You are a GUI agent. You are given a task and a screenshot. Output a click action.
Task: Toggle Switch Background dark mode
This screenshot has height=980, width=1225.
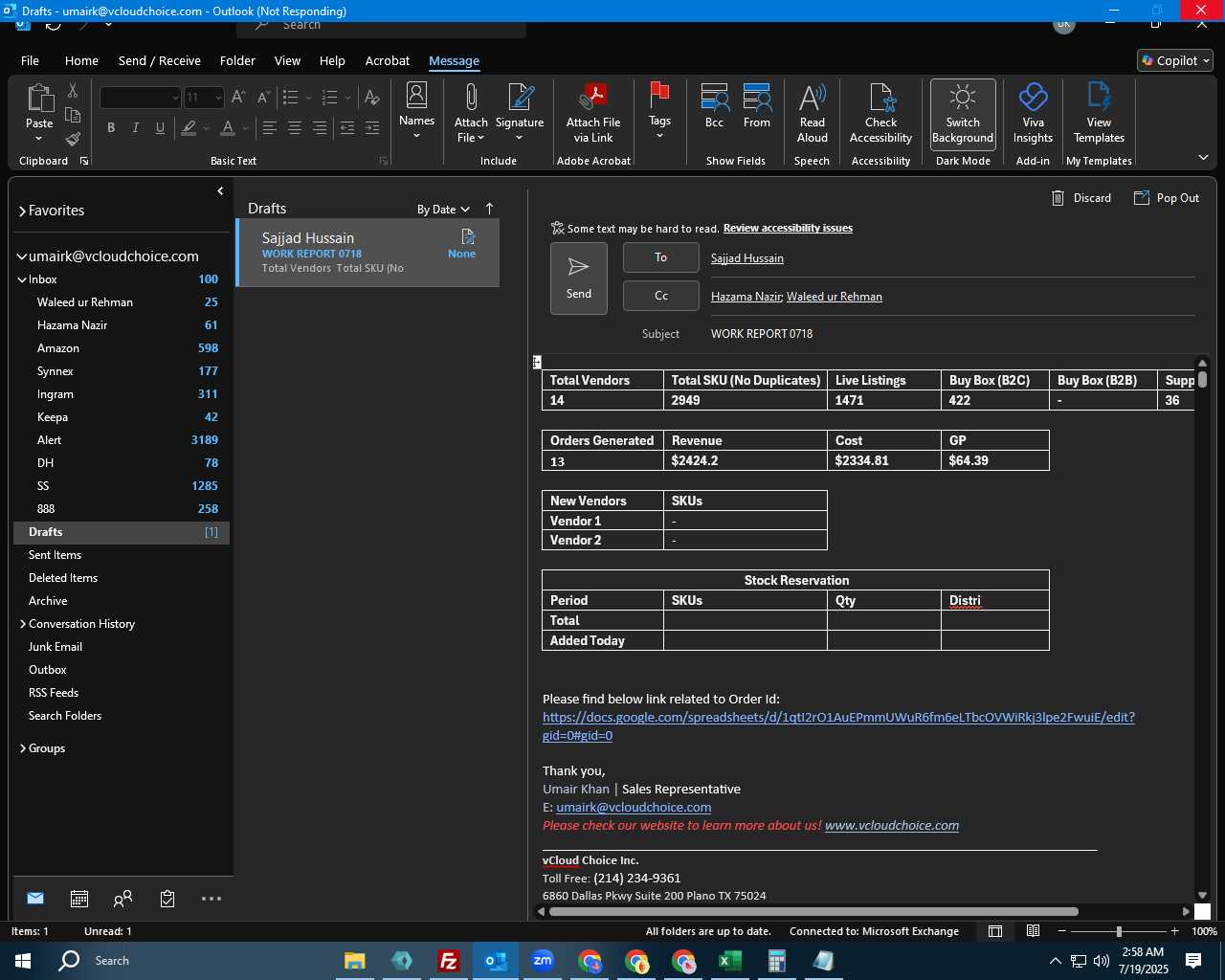(963, 113)
